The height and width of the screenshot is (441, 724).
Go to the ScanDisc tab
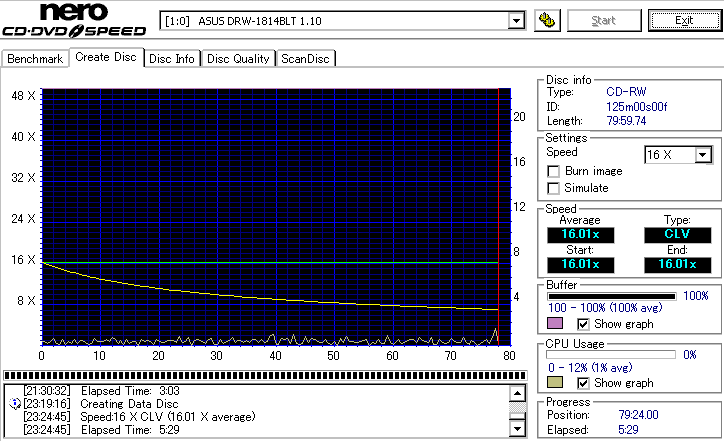[306, 59]
